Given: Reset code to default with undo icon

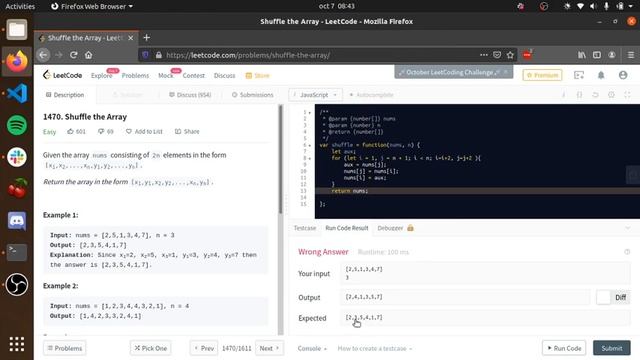Looking at the screenshot, I should point(595,95).
